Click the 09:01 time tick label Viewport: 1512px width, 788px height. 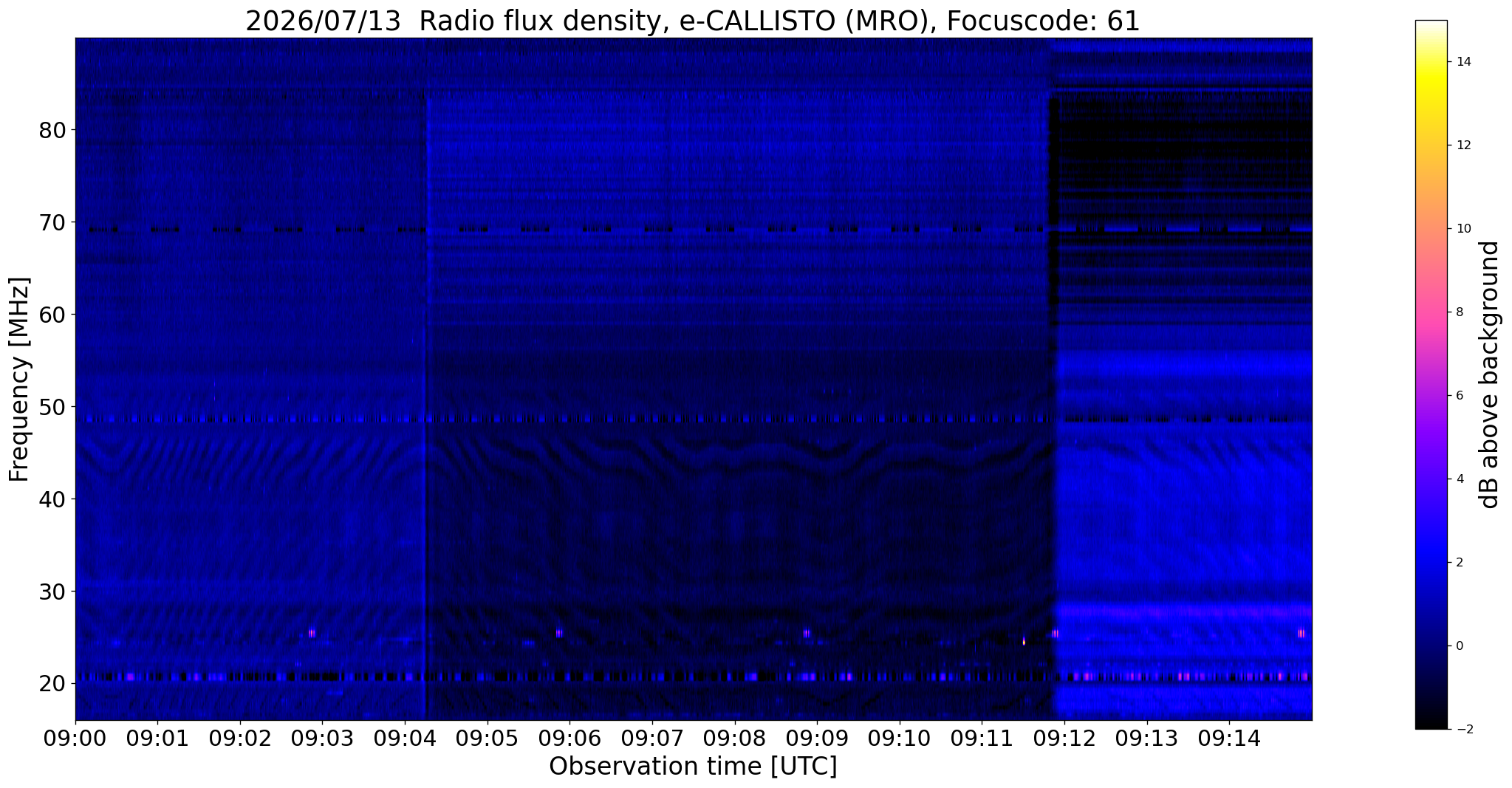pyautogui.click(x=157, y=738)
